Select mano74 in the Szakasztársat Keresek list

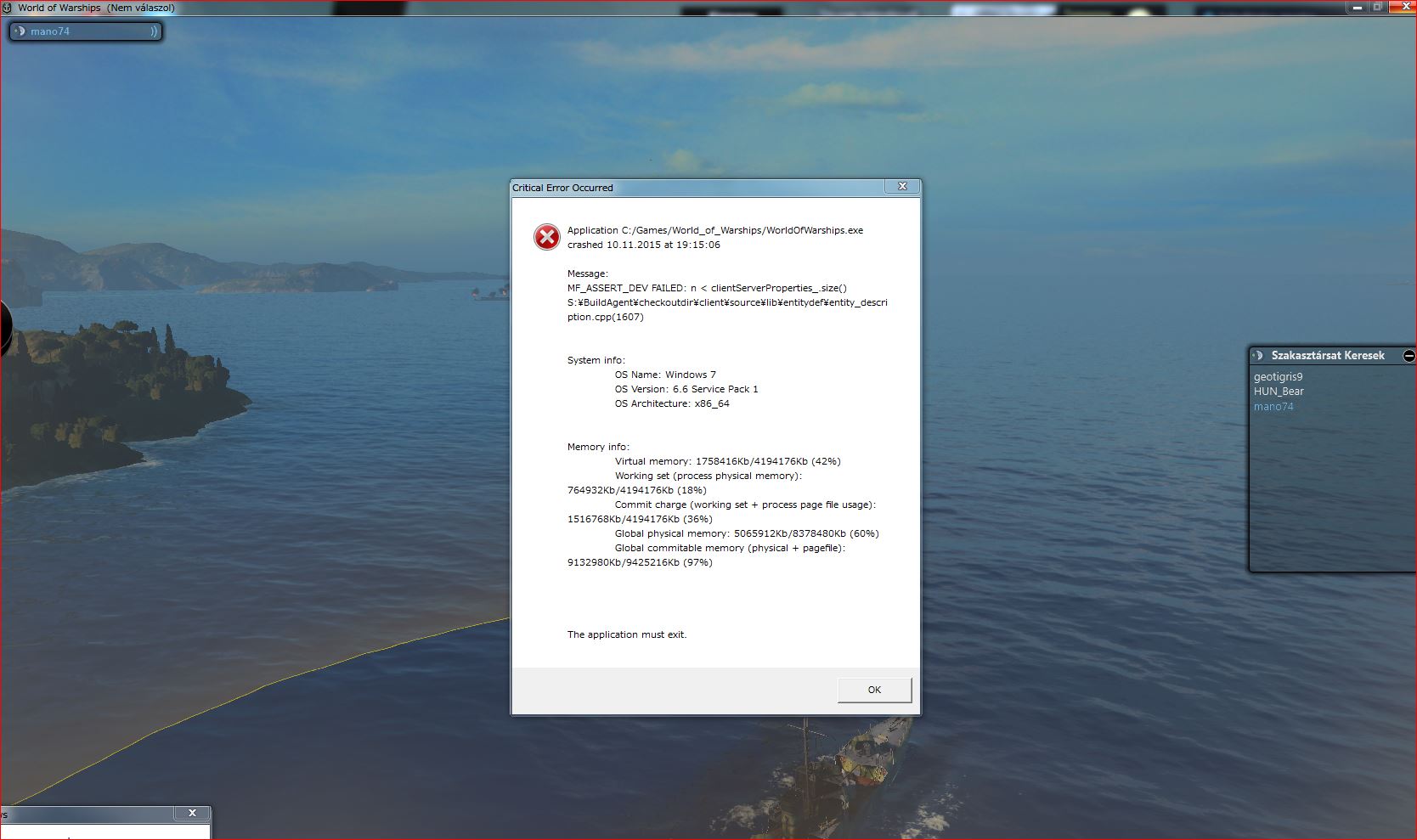1273,406
